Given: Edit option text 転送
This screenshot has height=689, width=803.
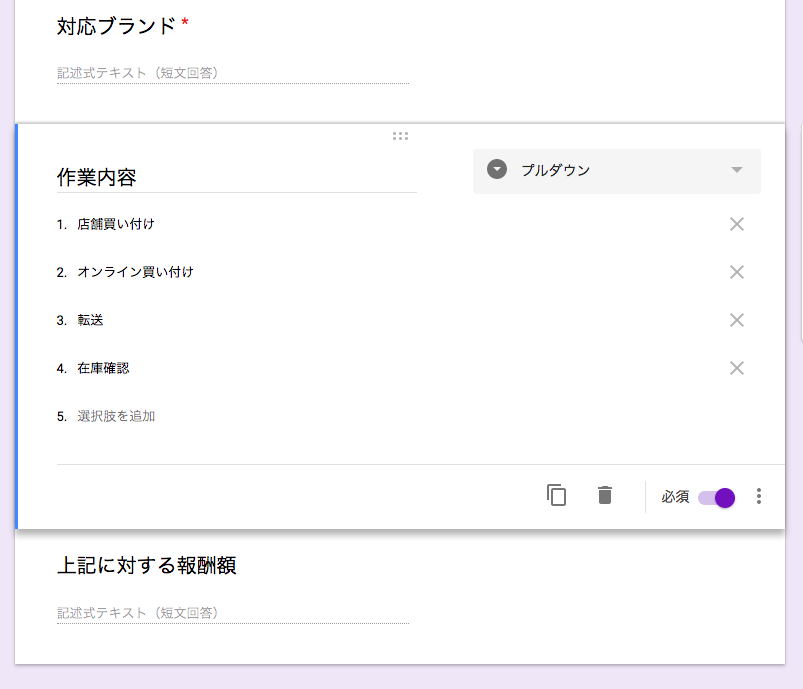Looking at the screenshot, I should pos(90,320).
